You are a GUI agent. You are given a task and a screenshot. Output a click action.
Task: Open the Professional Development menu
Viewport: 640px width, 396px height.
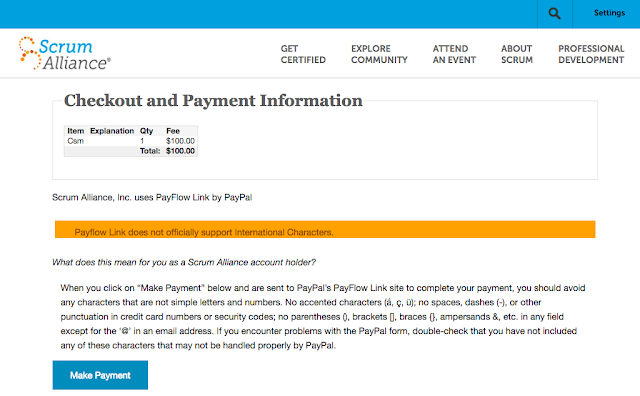pyautogui.click(x=591, y=54)
